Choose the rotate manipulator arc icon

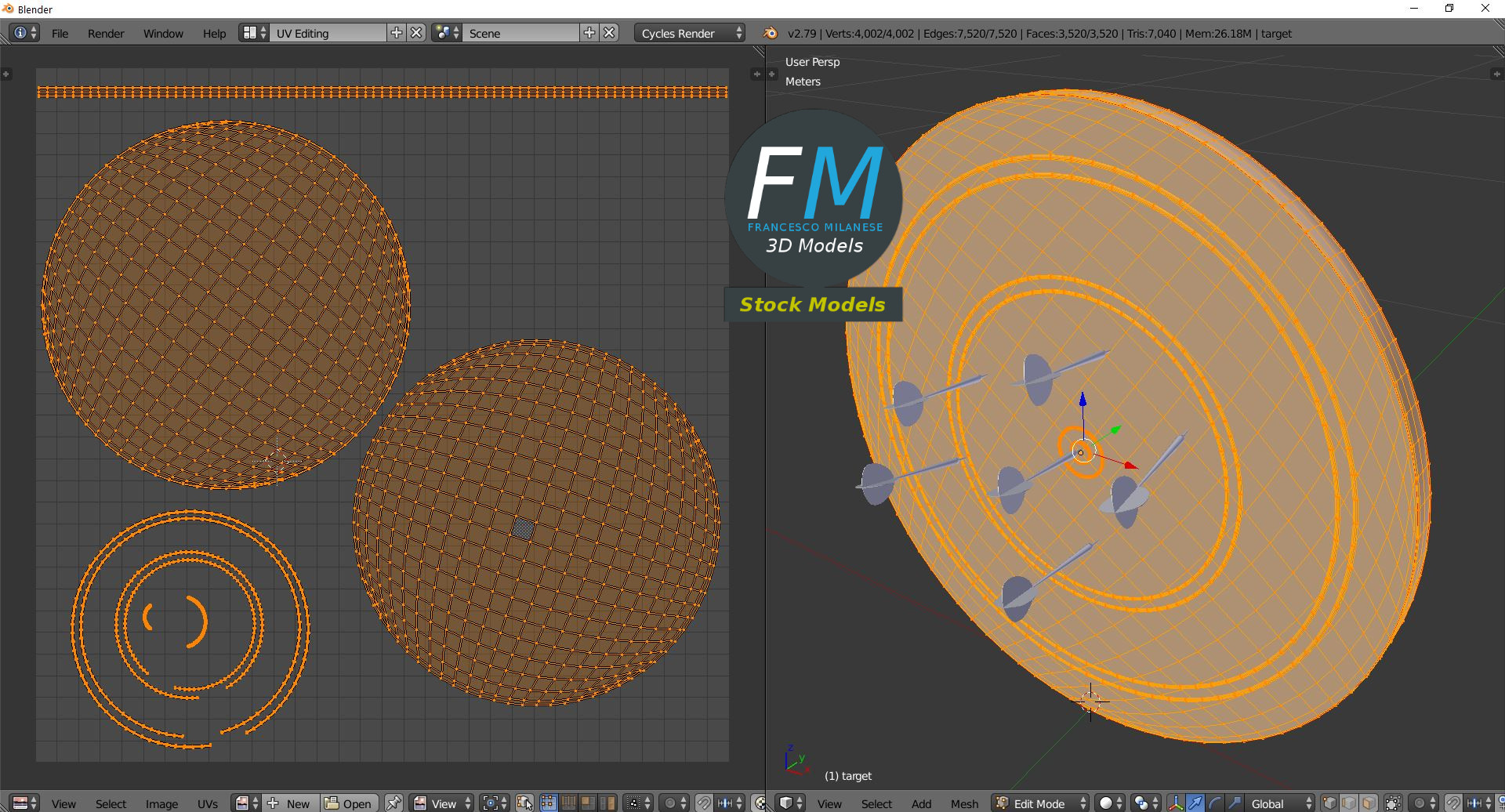tap(1214, 803)
